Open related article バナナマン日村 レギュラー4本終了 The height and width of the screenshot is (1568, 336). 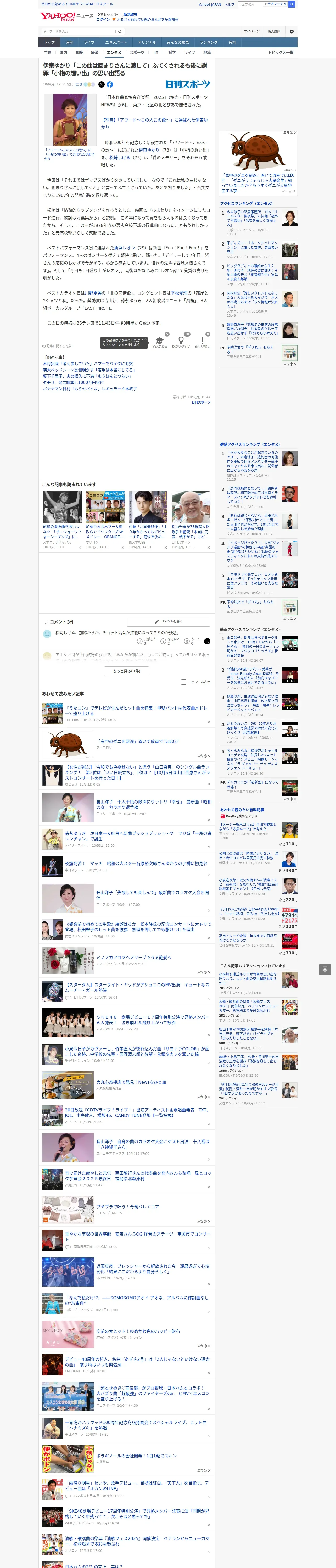click(90, 388)
